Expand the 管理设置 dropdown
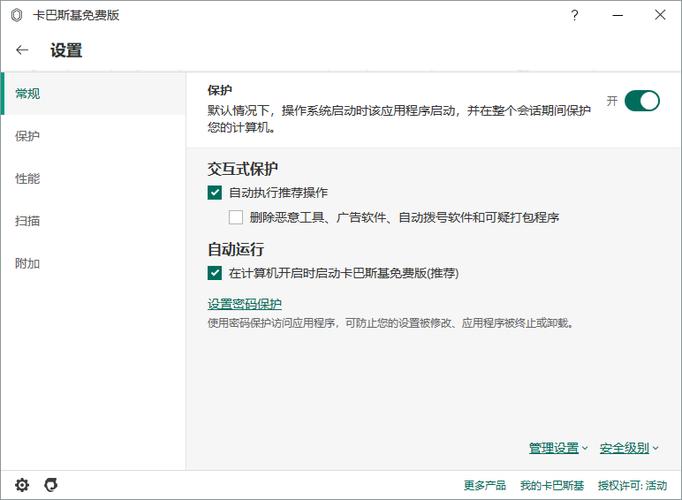 point(558,448)
